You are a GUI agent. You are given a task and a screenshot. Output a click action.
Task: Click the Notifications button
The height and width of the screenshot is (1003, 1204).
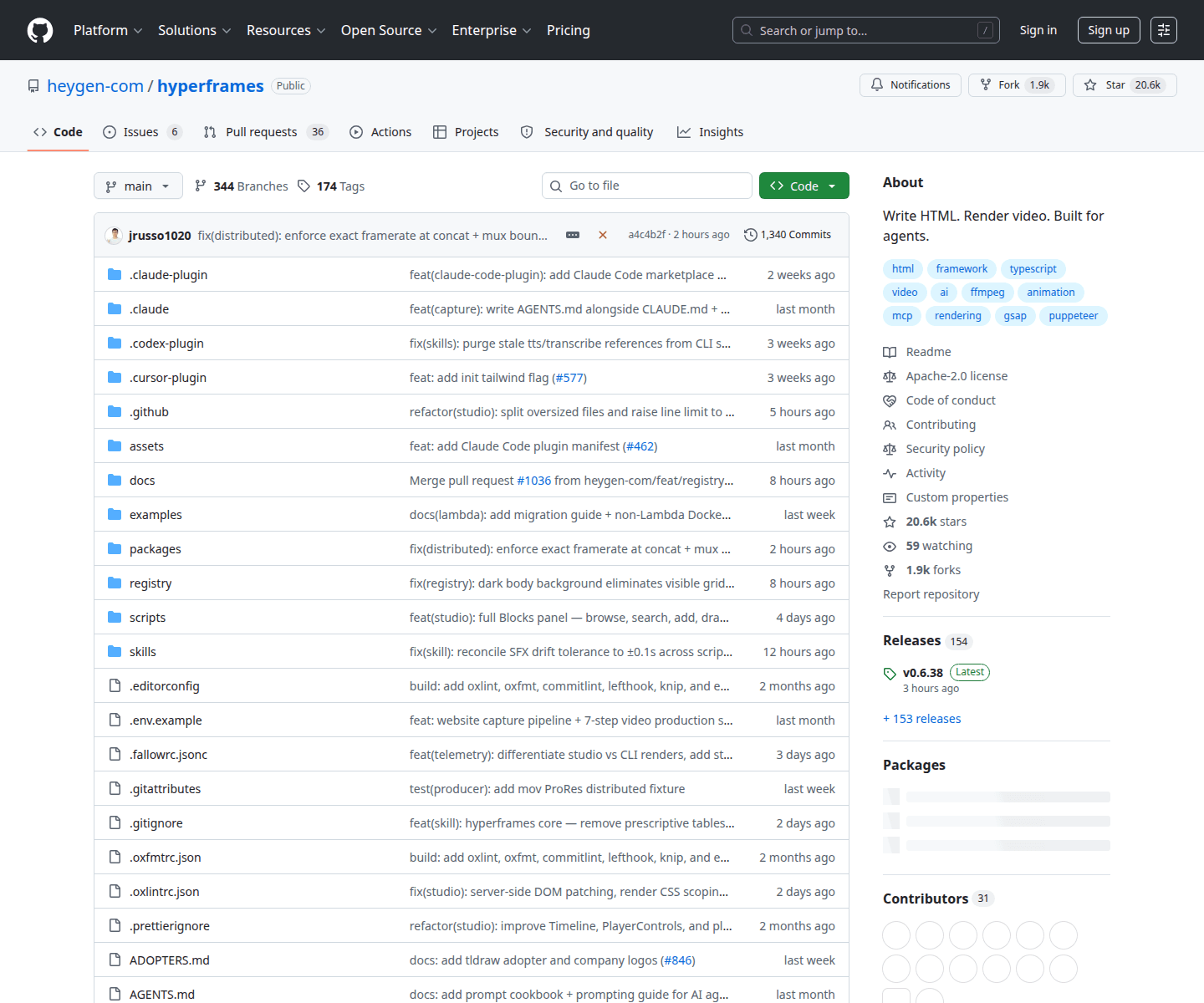pyautogui.click(x=911, y=85)
